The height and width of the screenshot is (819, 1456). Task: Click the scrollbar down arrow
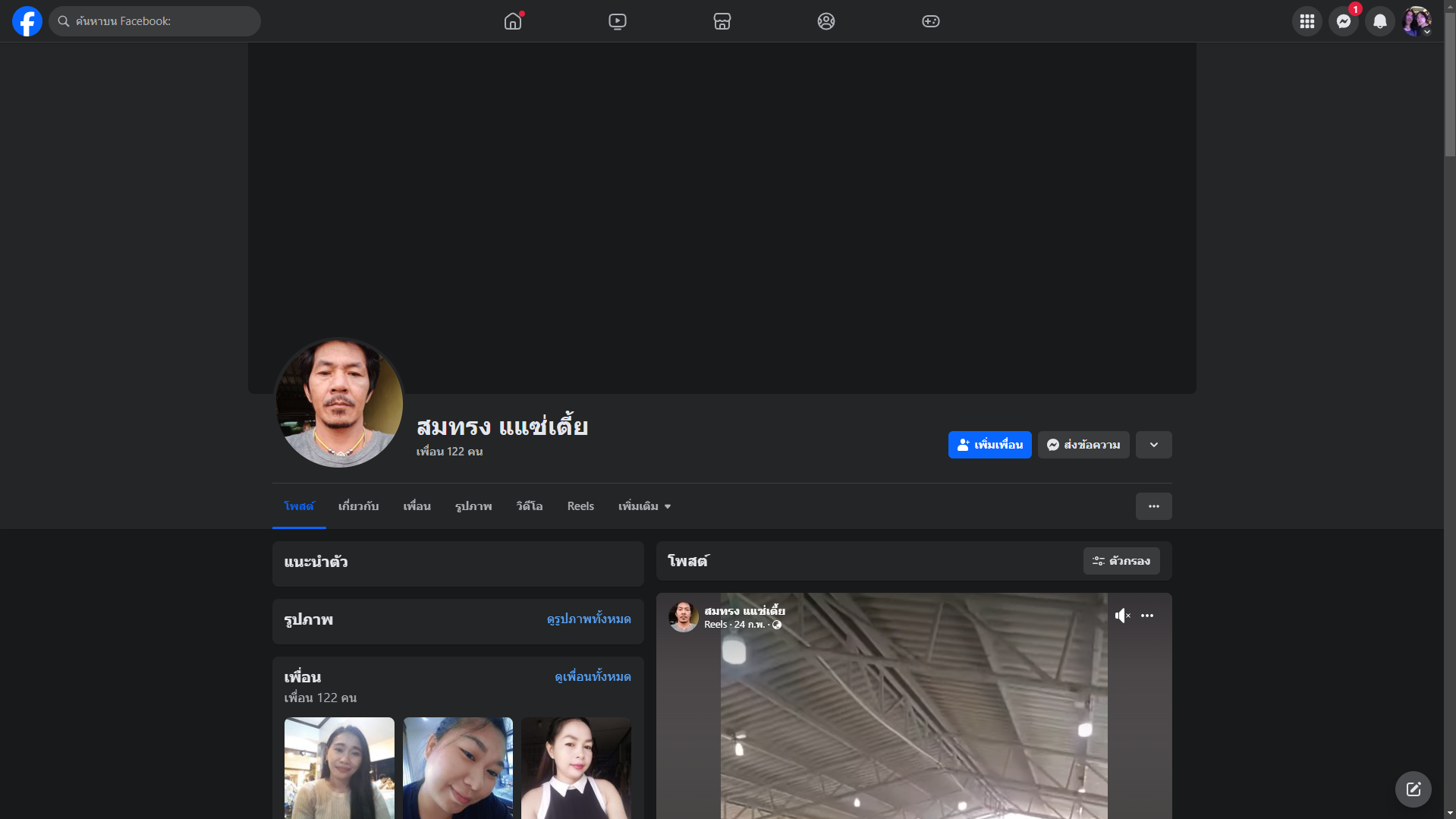[x=1450, y=813]
